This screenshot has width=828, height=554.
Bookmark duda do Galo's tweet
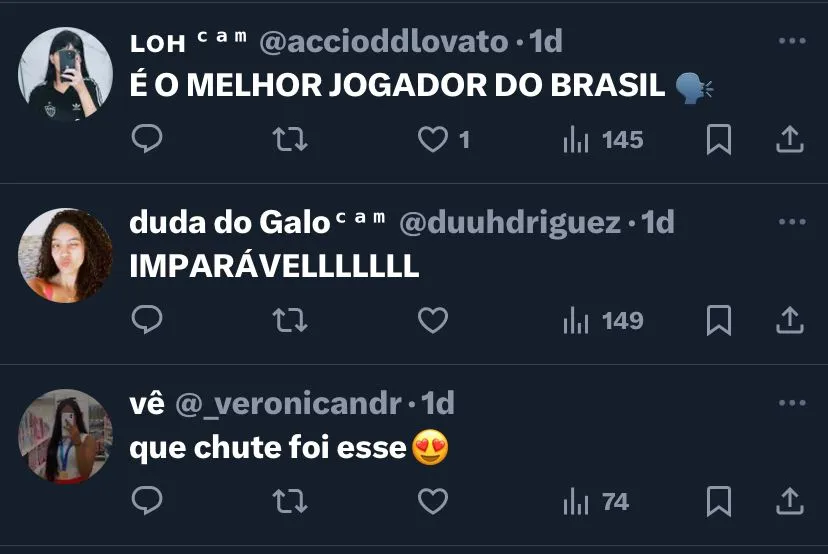(719, 320)
